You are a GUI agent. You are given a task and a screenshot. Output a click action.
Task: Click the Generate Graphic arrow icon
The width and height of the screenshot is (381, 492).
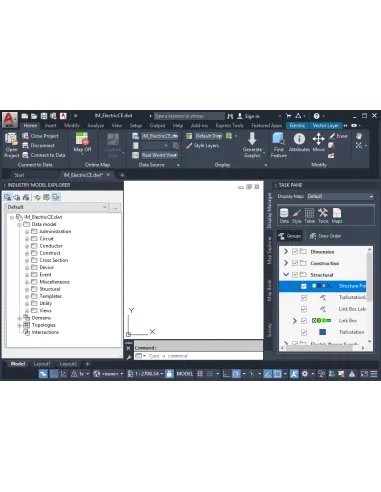[x=252, y=138]
